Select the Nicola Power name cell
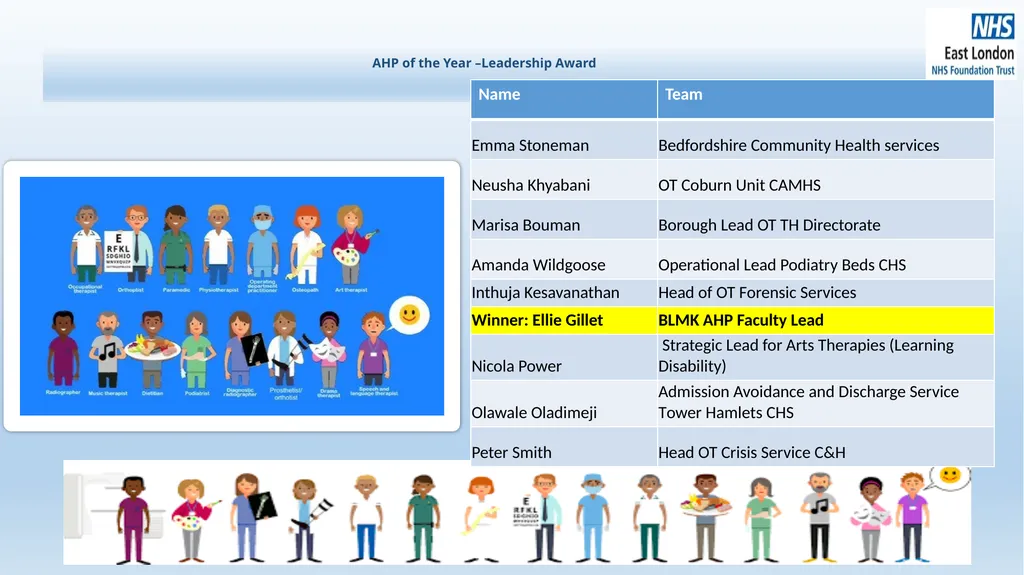 pyautogui.click(x=564, y=357)
